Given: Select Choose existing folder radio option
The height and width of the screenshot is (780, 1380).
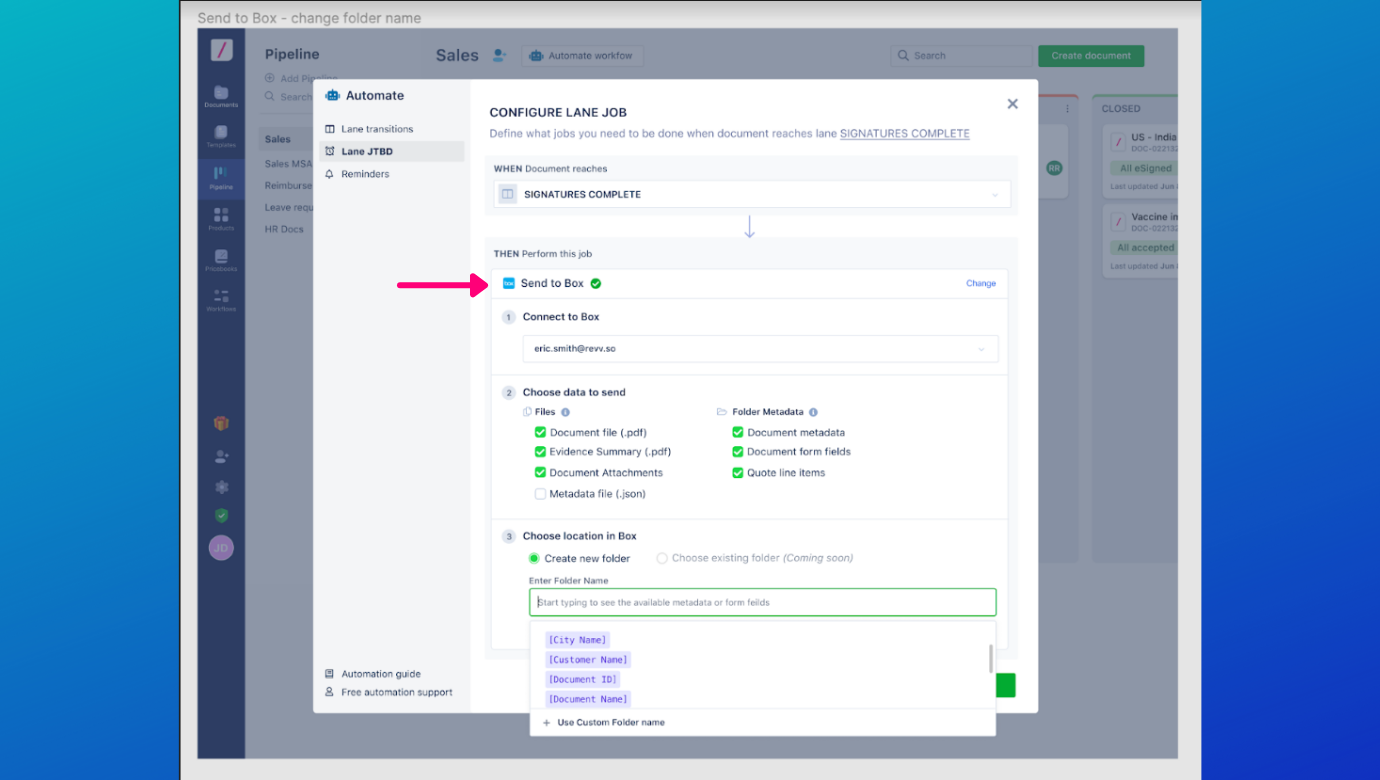Looking at the screenshot, I should [x=662, y=558].
